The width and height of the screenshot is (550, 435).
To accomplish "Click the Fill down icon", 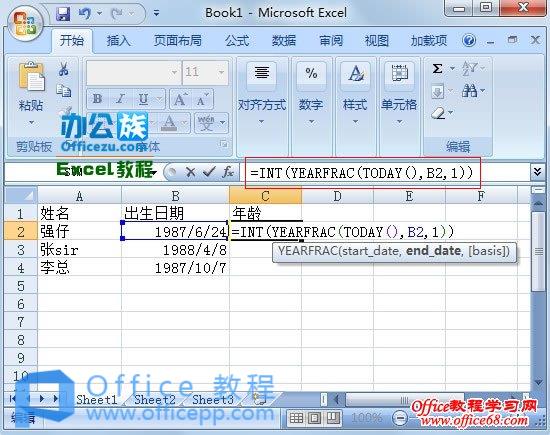I will [x=437, y=92].
